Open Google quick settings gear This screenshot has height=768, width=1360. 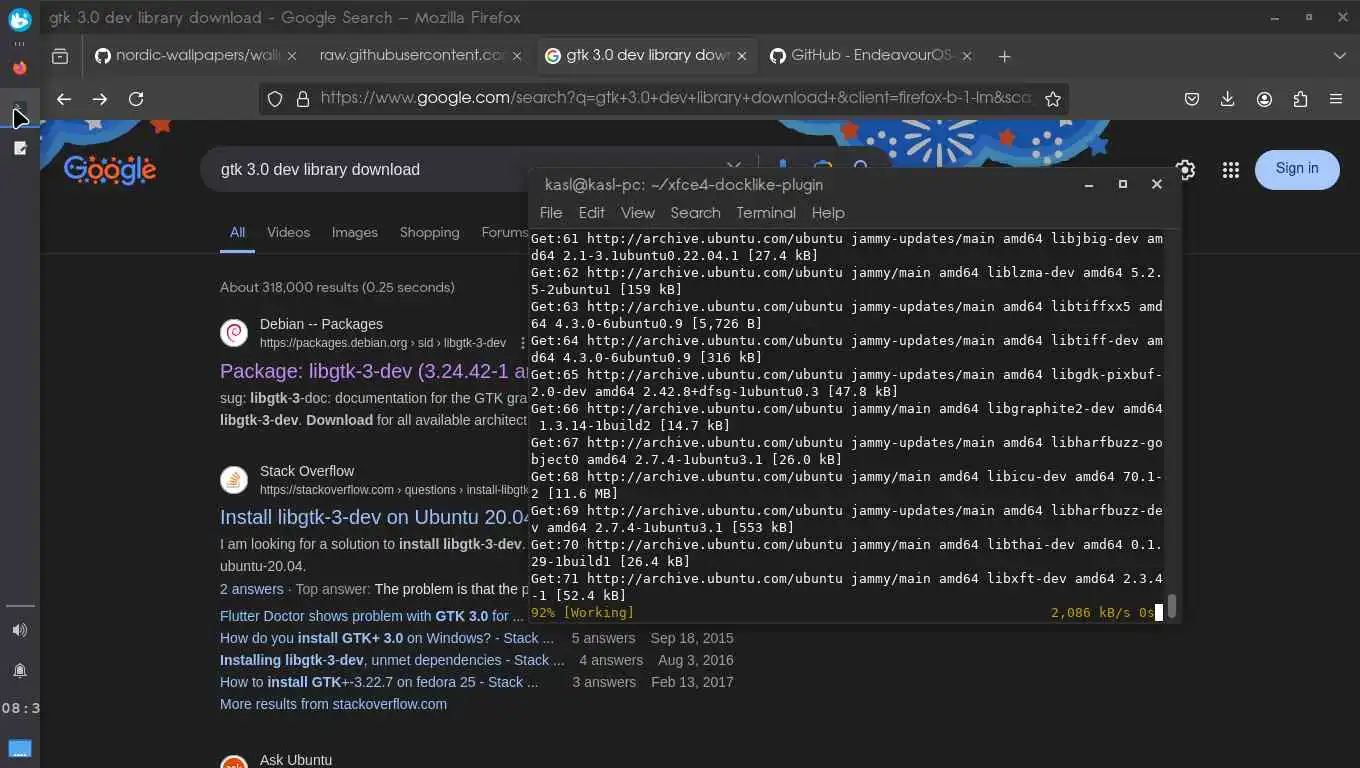click(x=1186, y=170)
